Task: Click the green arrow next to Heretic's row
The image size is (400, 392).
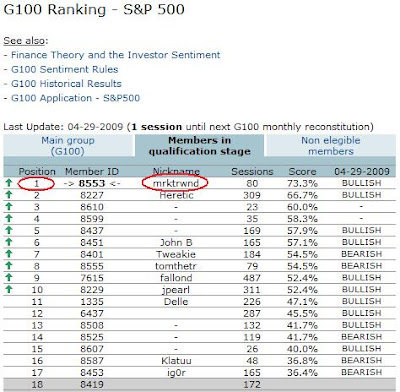Action: (x=9, y=195)
